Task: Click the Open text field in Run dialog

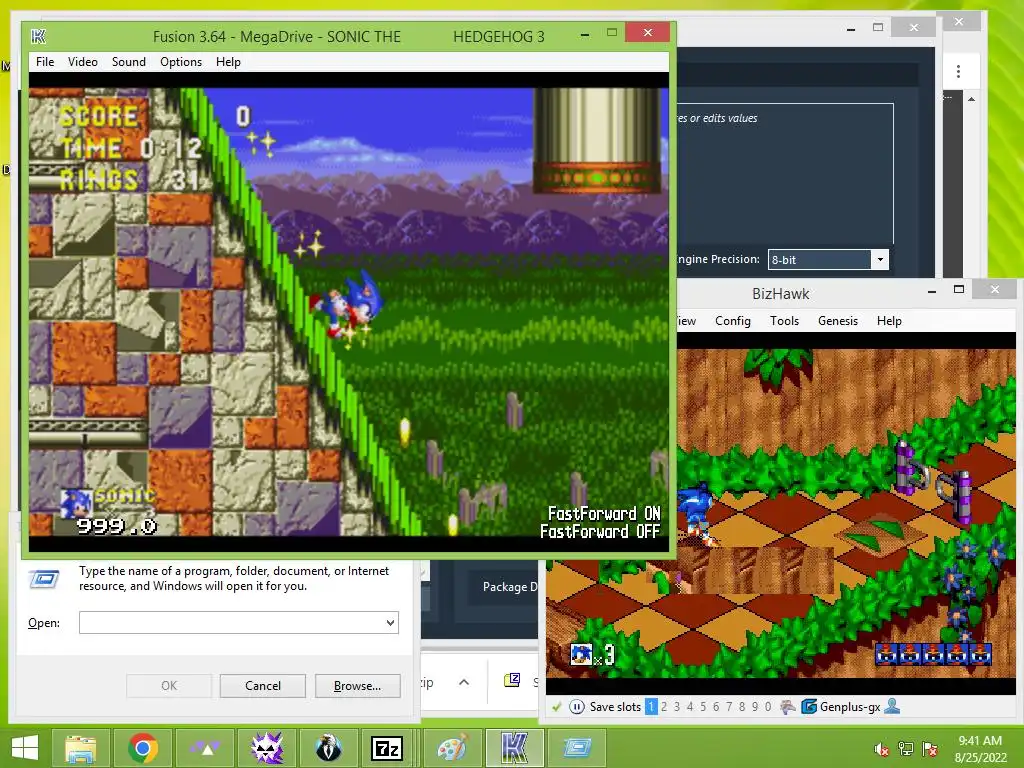Action: pos(239,622)
